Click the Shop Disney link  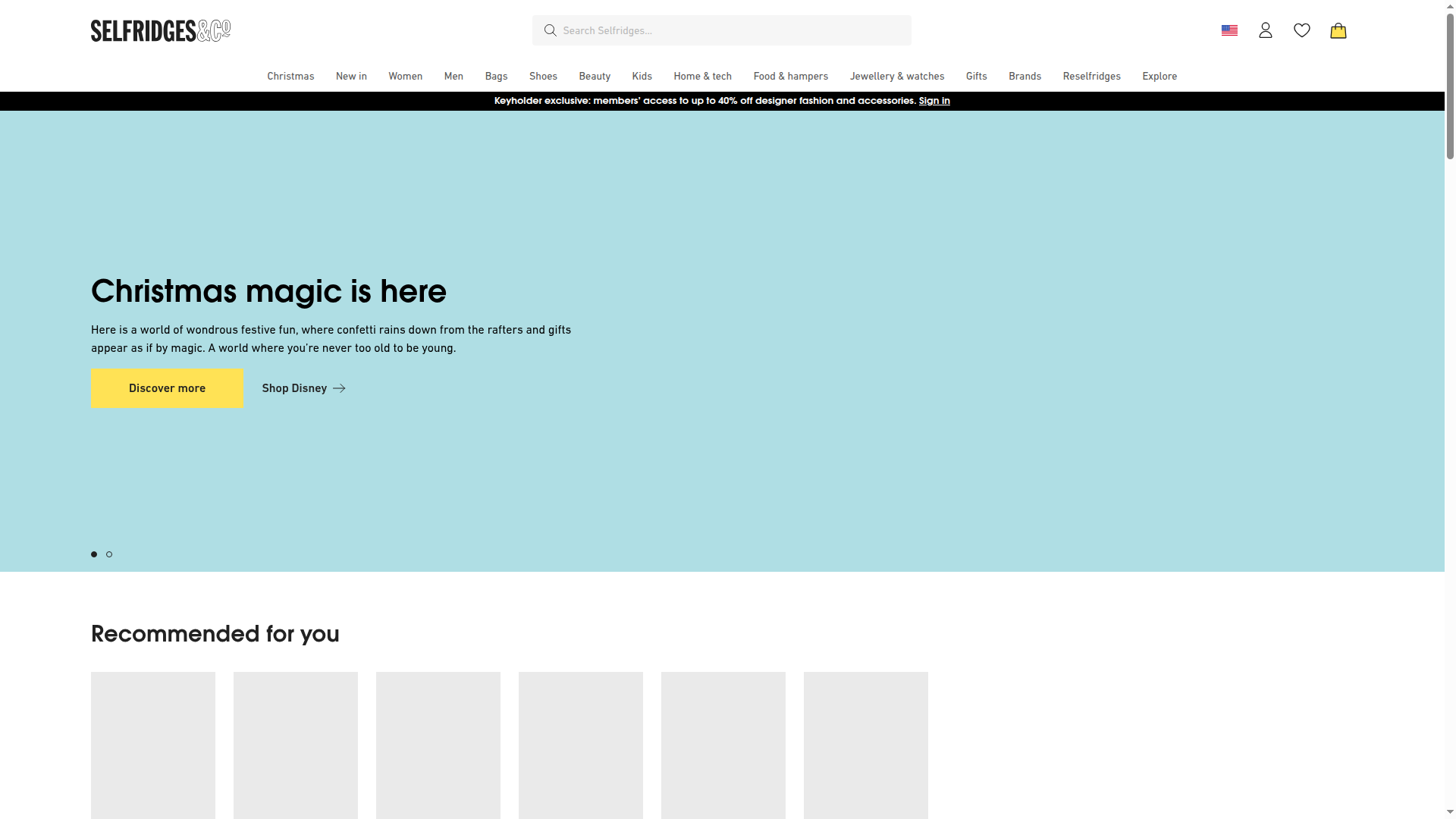pos(294,388)
